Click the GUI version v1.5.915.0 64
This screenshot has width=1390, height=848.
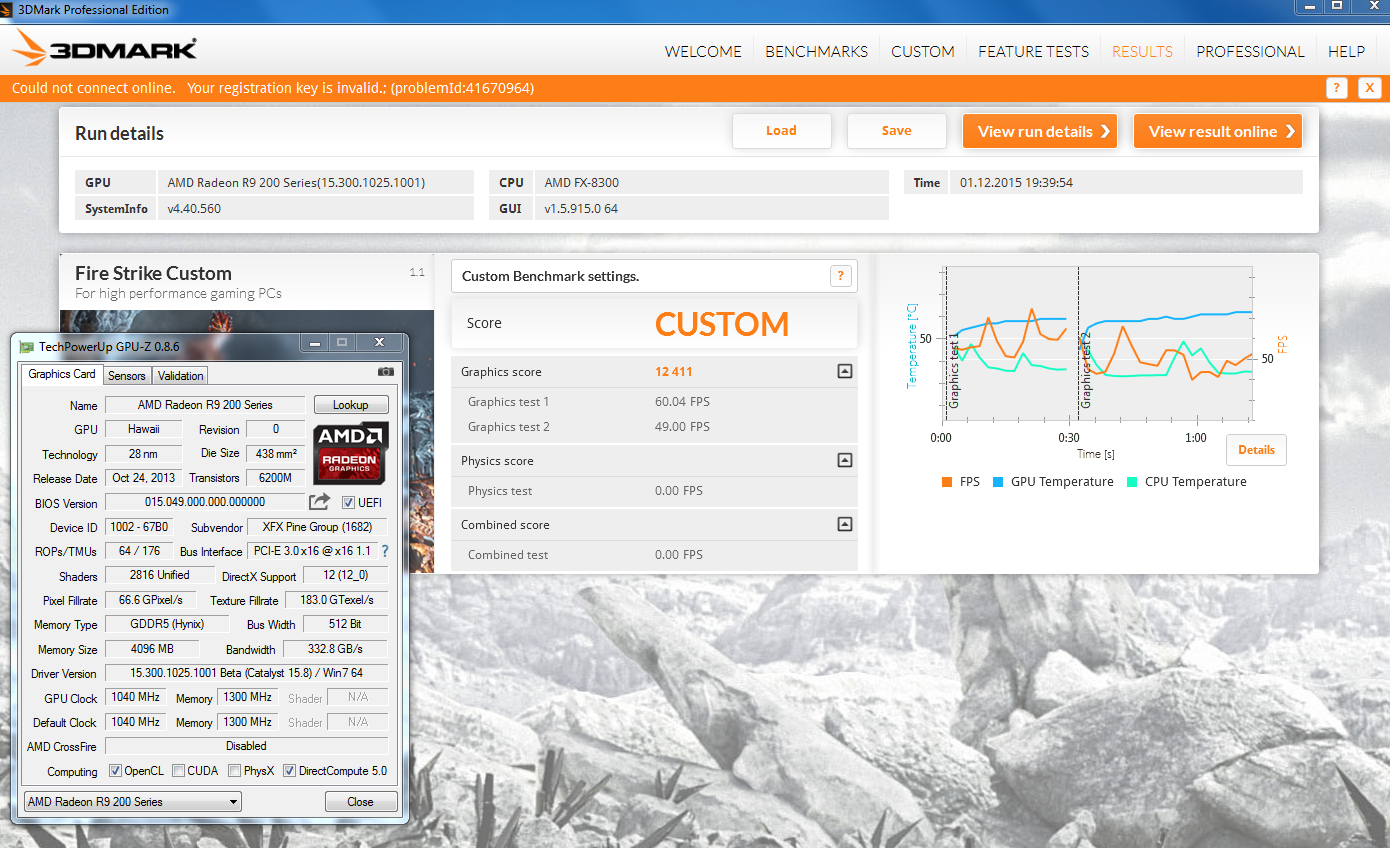pos(582,209)
